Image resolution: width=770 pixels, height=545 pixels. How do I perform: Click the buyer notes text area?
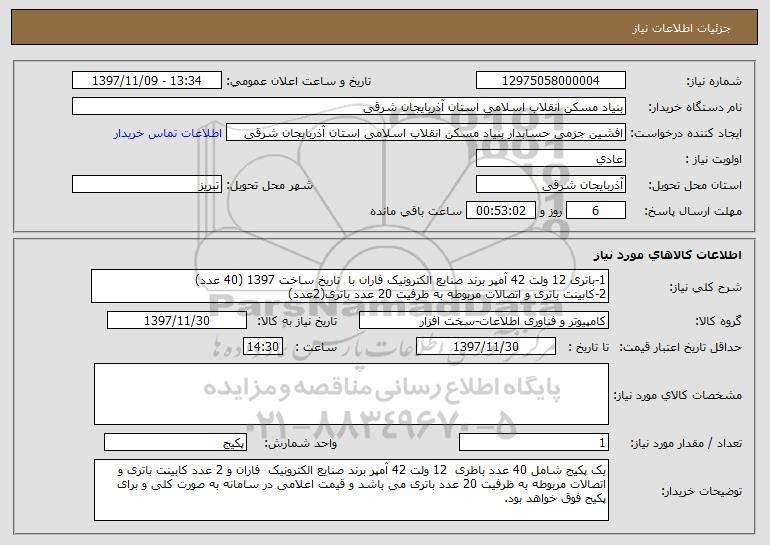point(351,490)
